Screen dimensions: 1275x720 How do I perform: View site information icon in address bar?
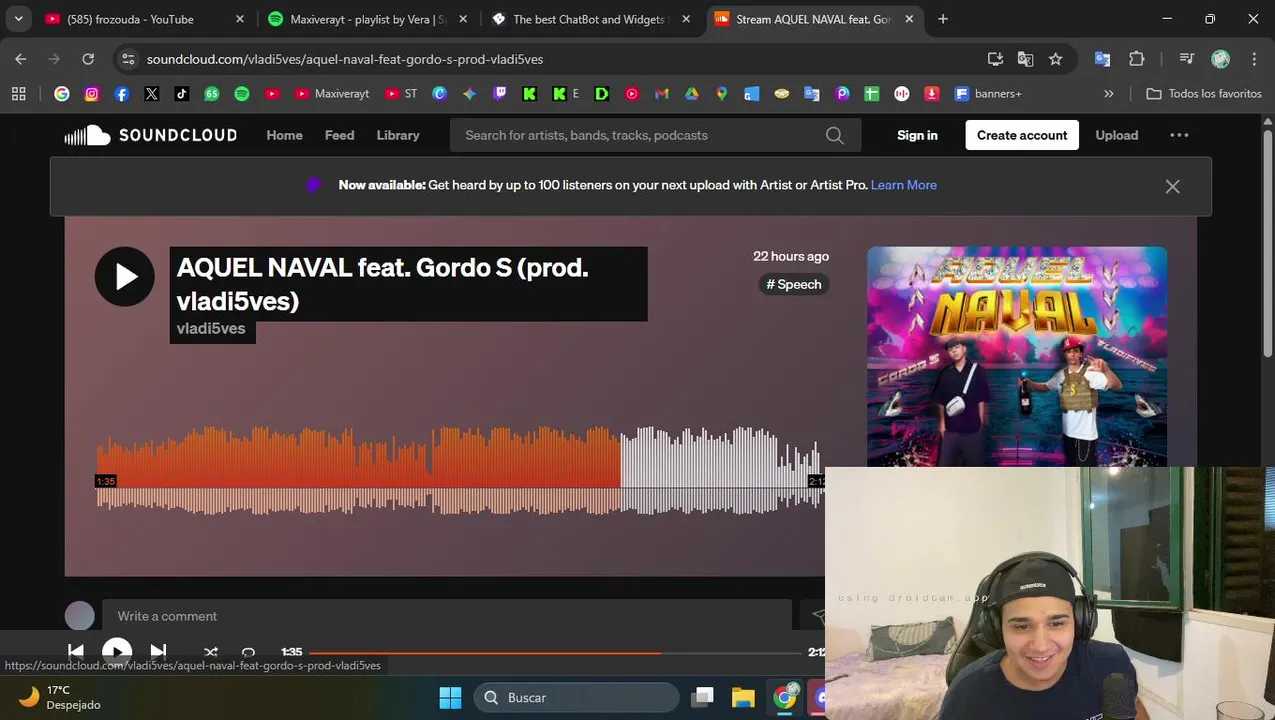pyautogui.click(x=128, y=59)
